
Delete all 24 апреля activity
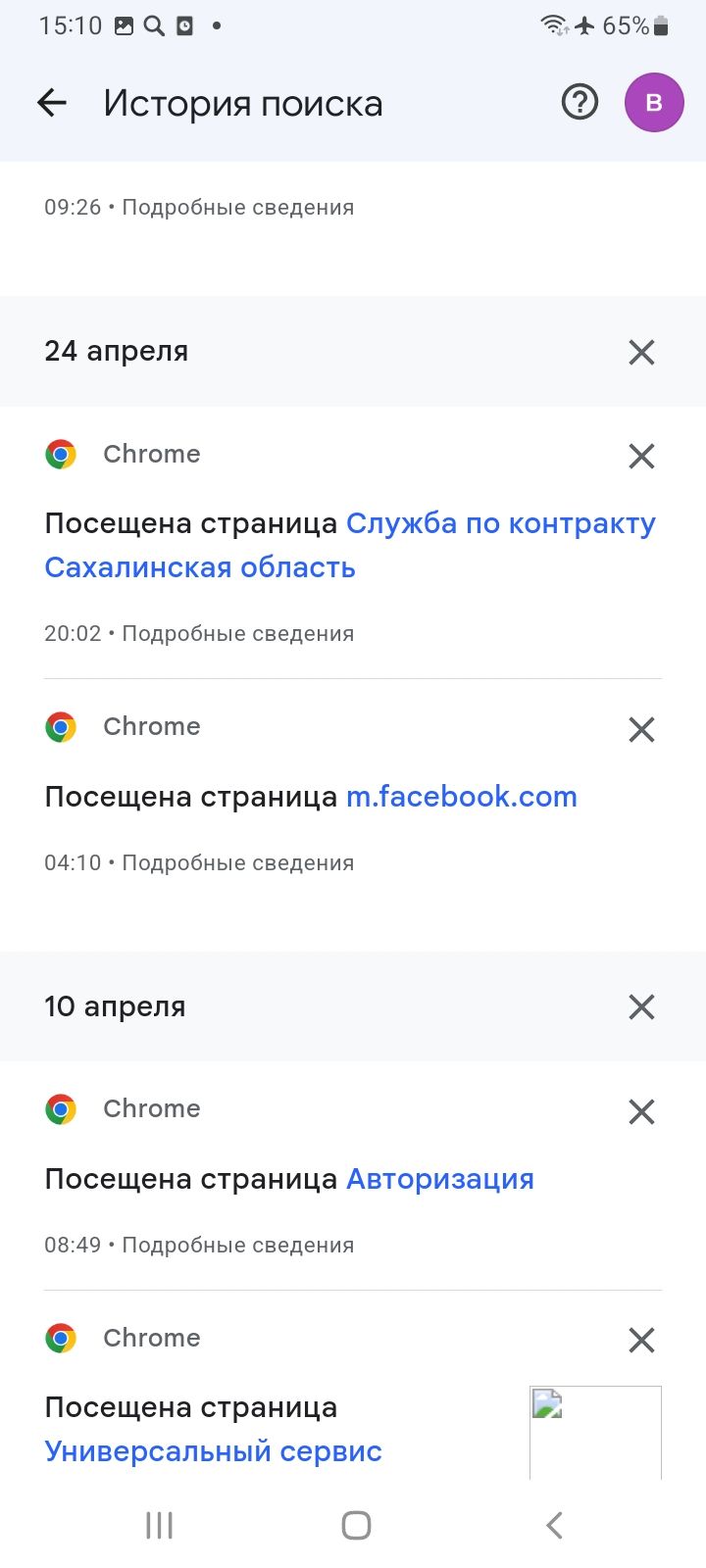coord(641,352)
